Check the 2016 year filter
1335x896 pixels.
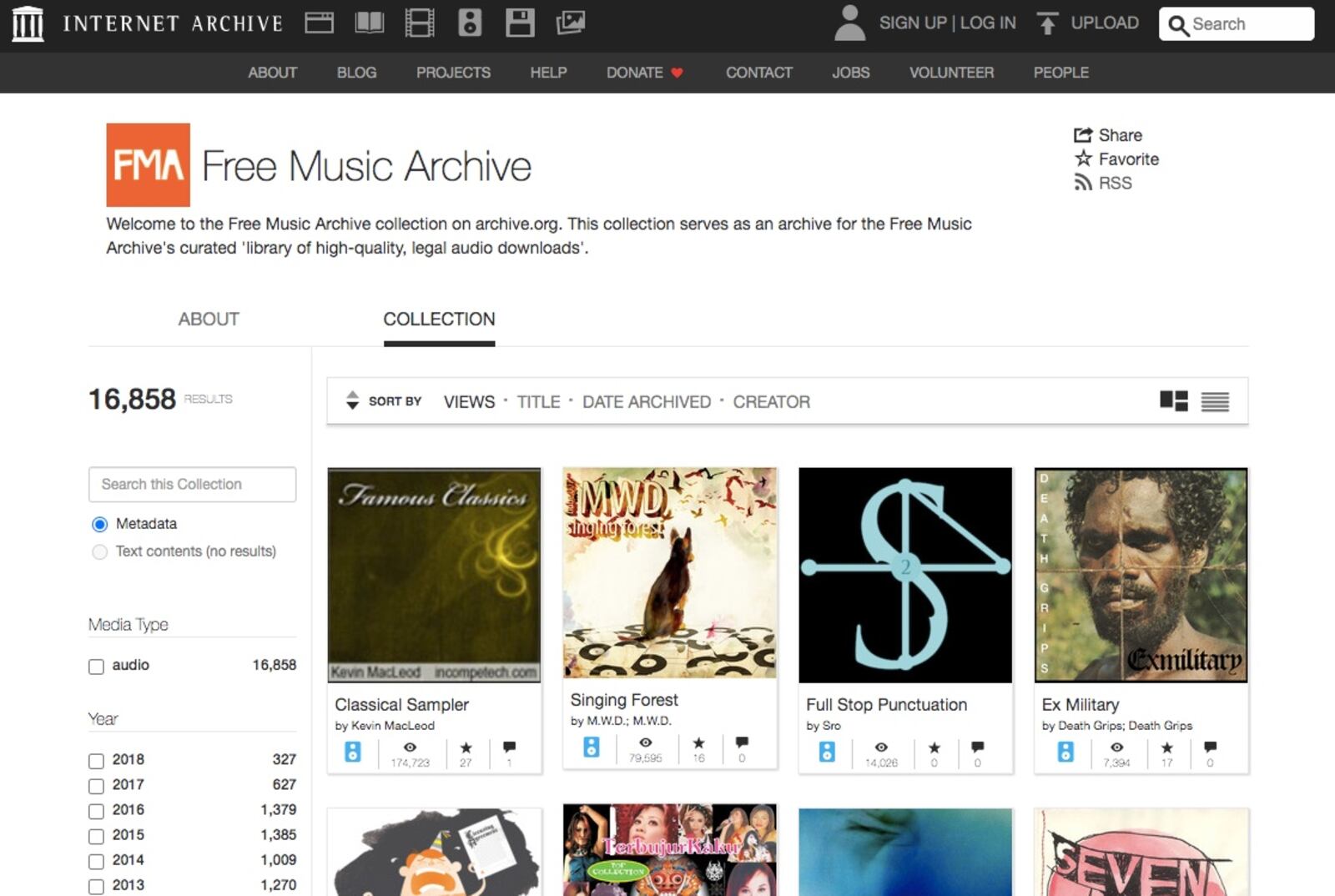[96, 811]
